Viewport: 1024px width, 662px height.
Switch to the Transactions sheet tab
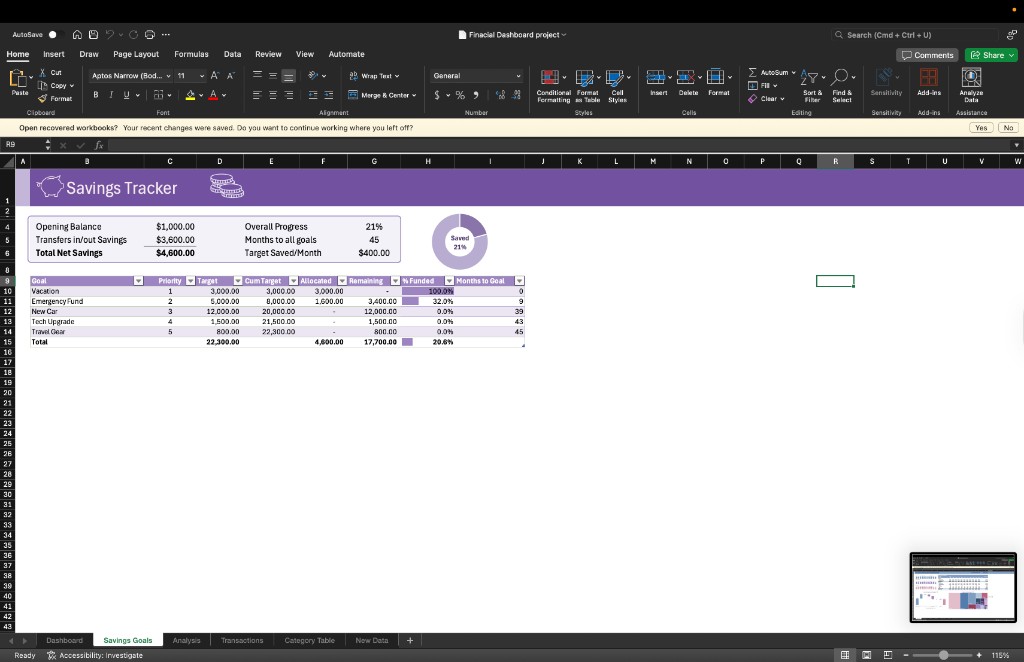tap(242, 640)
